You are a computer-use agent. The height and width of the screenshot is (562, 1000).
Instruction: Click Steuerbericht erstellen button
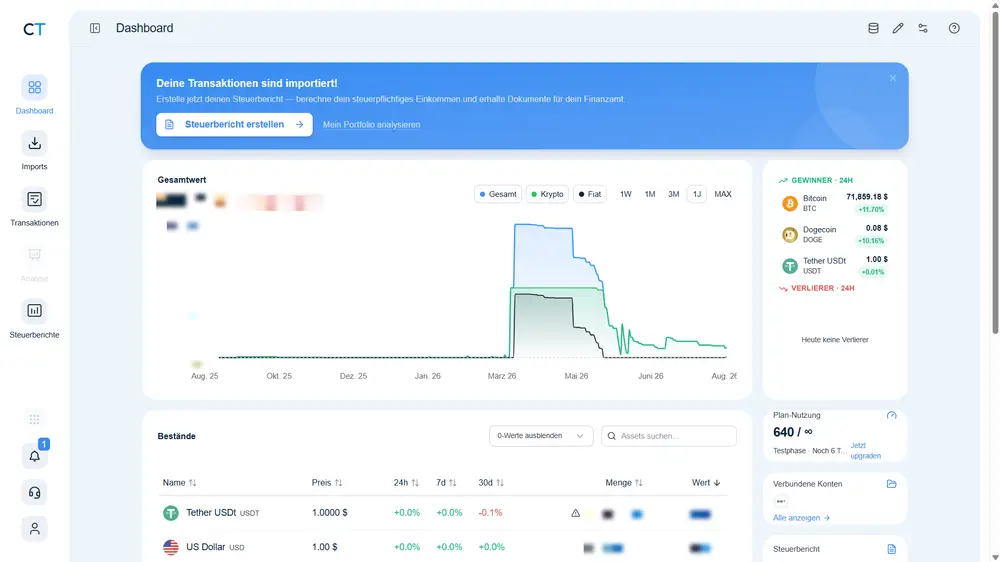pos(234,124)
